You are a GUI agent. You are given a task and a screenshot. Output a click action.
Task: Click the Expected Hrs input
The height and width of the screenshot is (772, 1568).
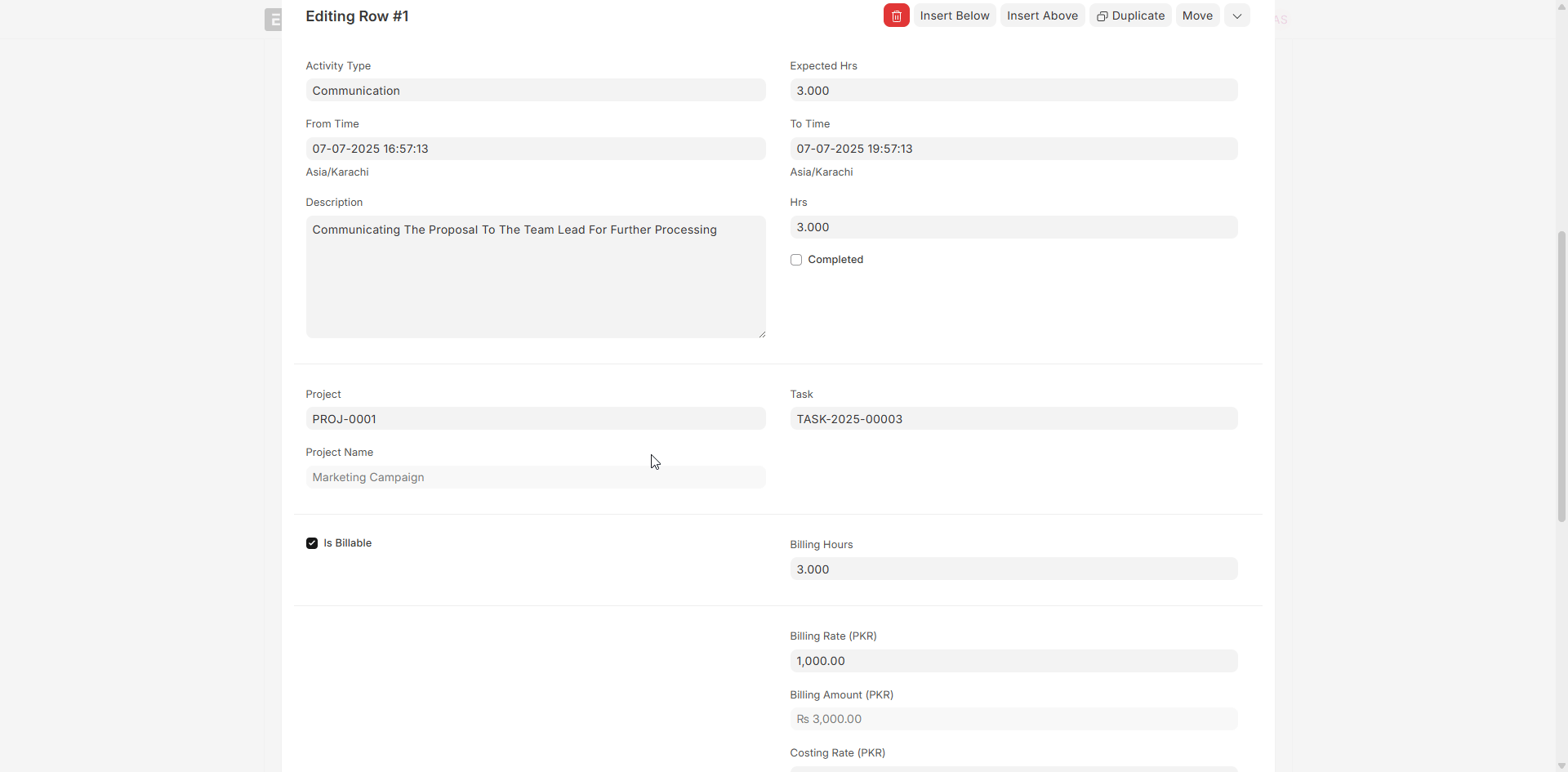coord(1013,91)
